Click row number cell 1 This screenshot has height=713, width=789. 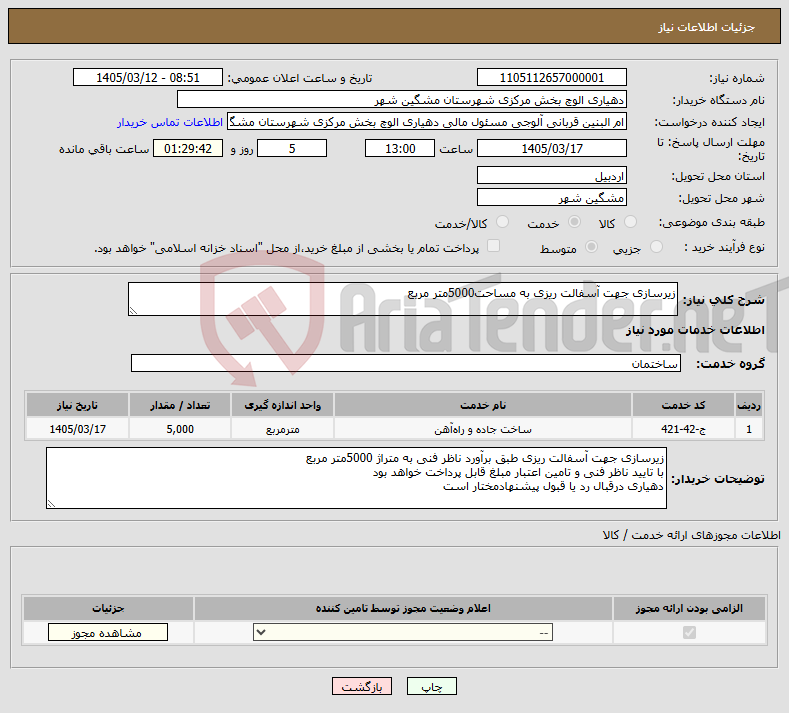(x=749, y=429)
